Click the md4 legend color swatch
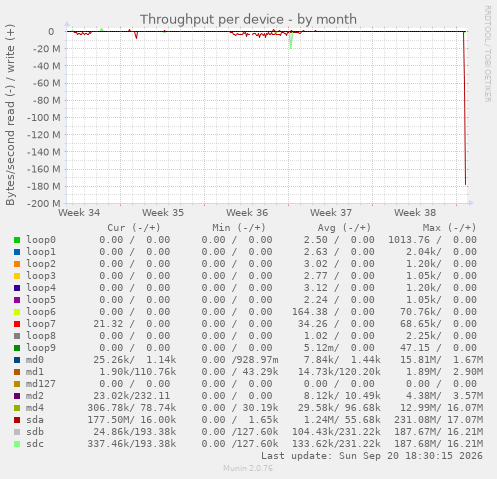Viewport: 497px width, 479px height. (17, 408)
